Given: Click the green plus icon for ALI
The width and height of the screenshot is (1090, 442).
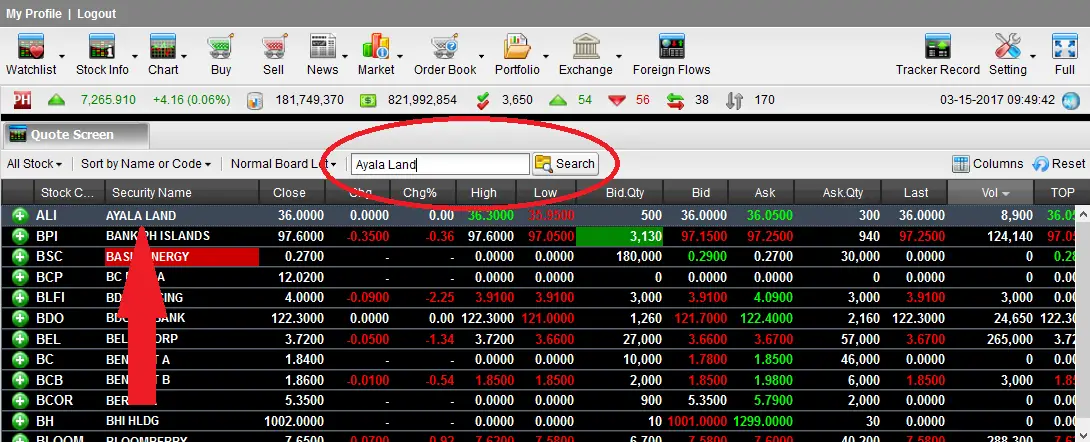Looking at the screenshot, I should tap(20, 216).
